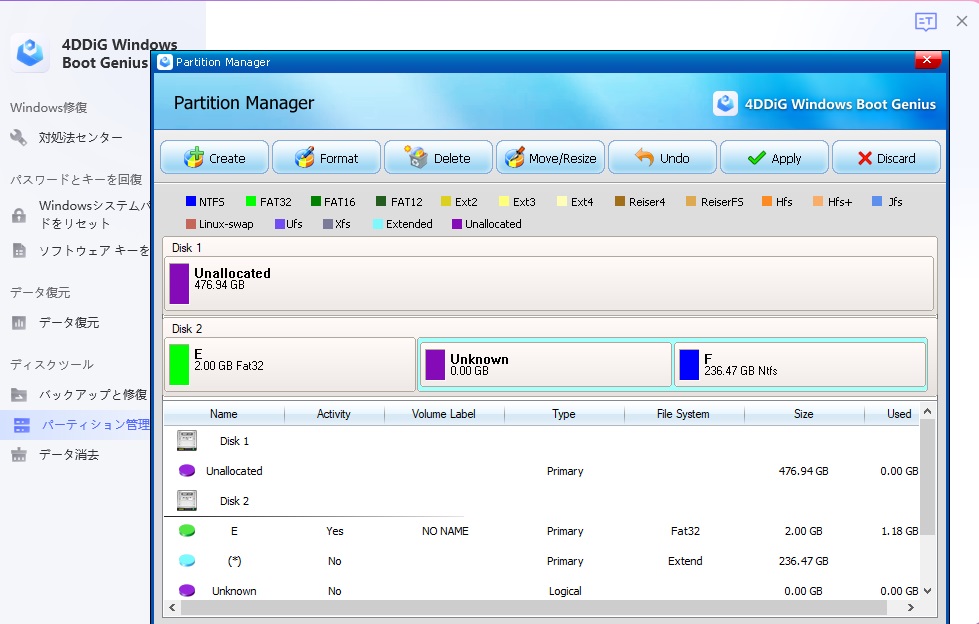This screenshot has width=979, height=624.
Task: Close the Partition Manager dialog
Action: pyautogui.click(x=927, y=60)
